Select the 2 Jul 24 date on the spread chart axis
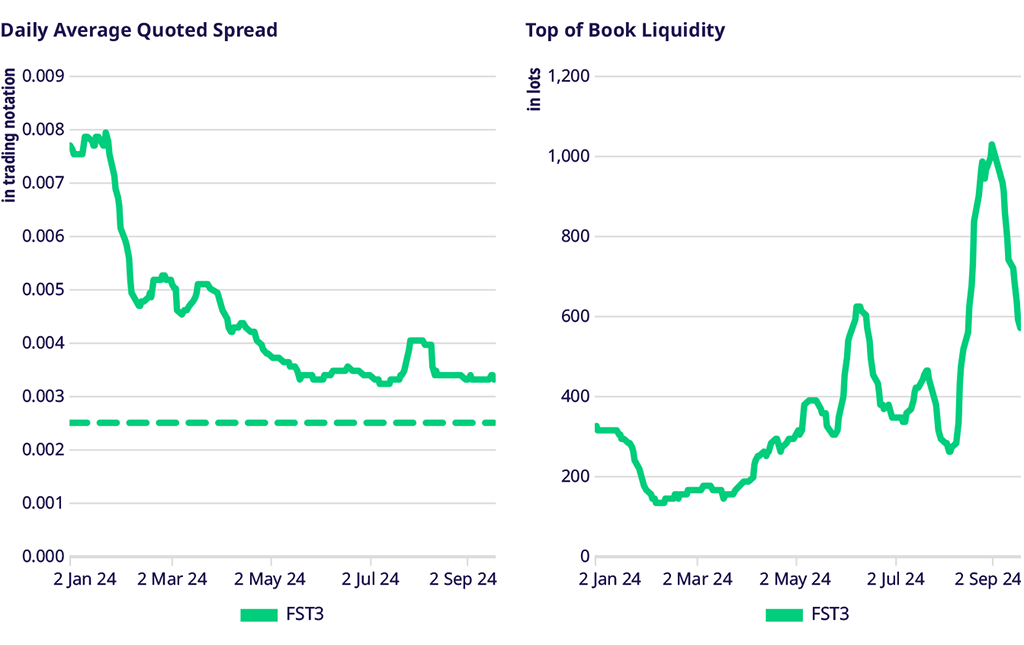This screenshot has width=1024, height=645. pos(371,579)
